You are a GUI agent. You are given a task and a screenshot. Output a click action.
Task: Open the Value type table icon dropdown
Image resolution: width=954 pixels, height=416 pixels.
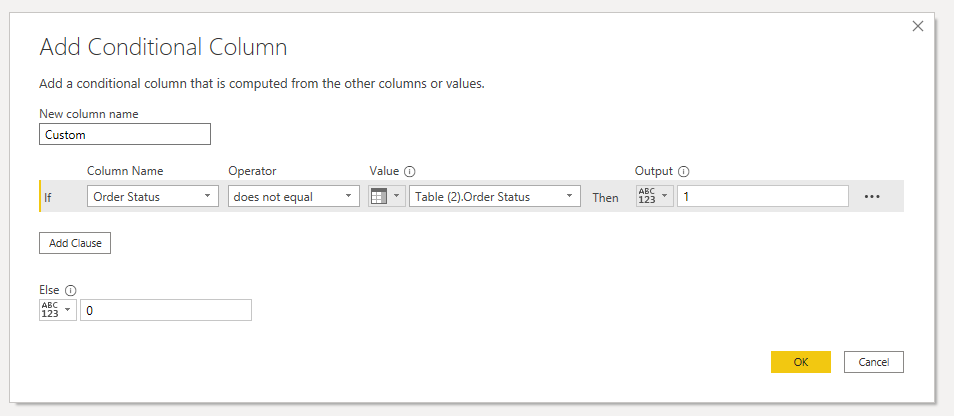(x=387, y=196)
